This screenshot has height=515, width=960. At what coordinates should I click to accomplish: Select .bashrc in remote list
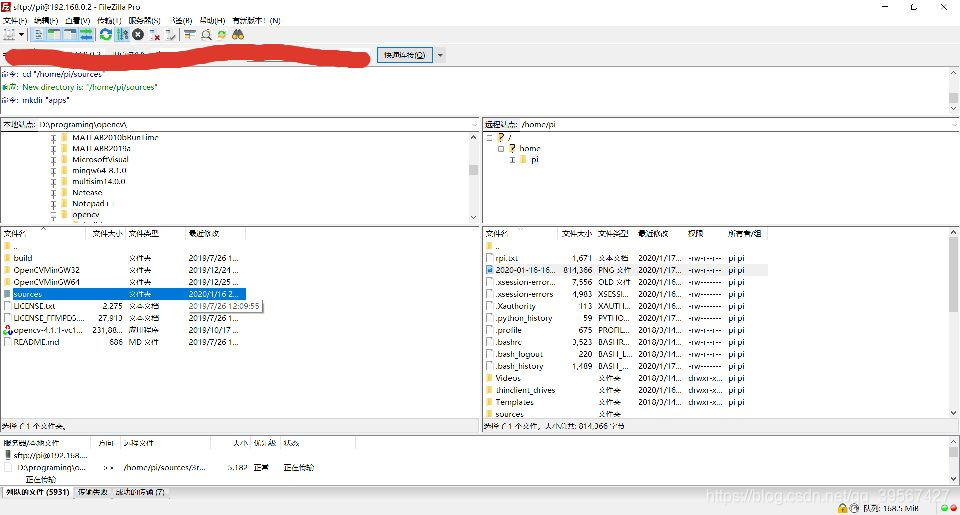[x=509, y=342]
